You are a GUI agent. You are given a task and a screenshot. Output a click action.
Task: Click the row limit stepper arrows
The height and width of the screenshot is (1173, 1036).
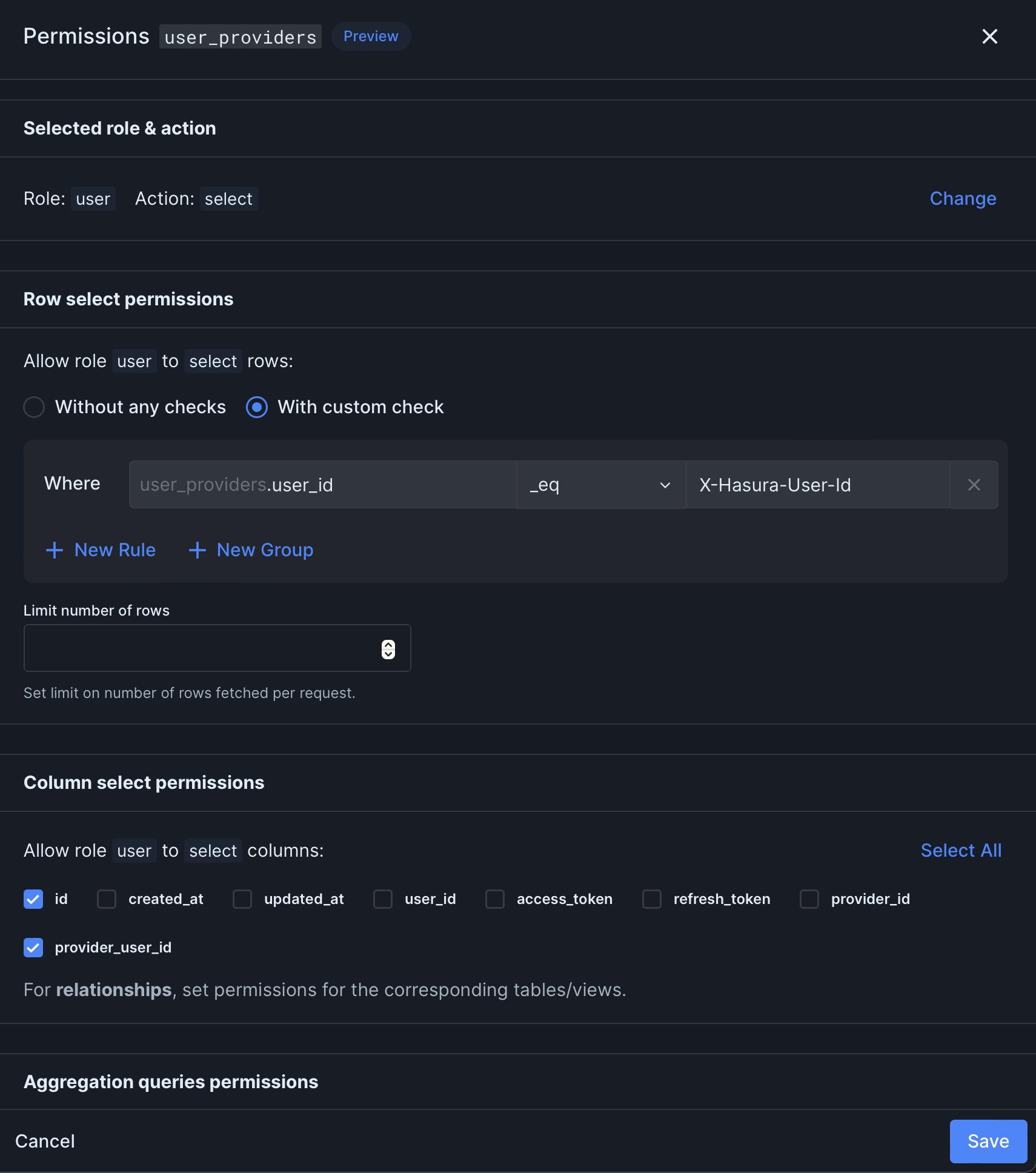pyautogui.click(x=388, y=648)
